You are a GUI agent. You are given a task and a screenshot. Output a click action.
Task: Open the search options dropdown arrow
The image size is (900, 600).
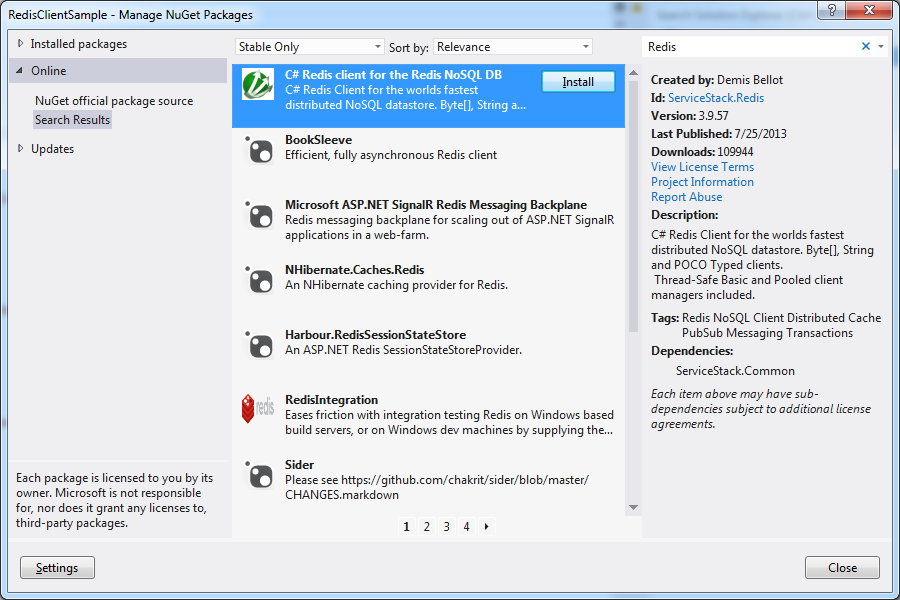click(881, 47)
